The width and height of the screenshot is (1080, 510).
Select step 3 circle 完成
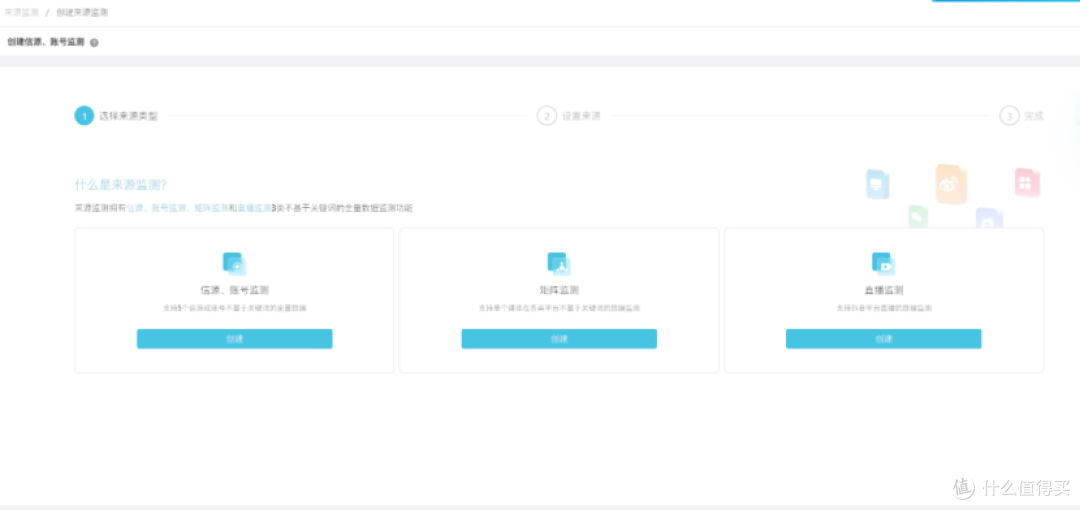(1009, 116)
